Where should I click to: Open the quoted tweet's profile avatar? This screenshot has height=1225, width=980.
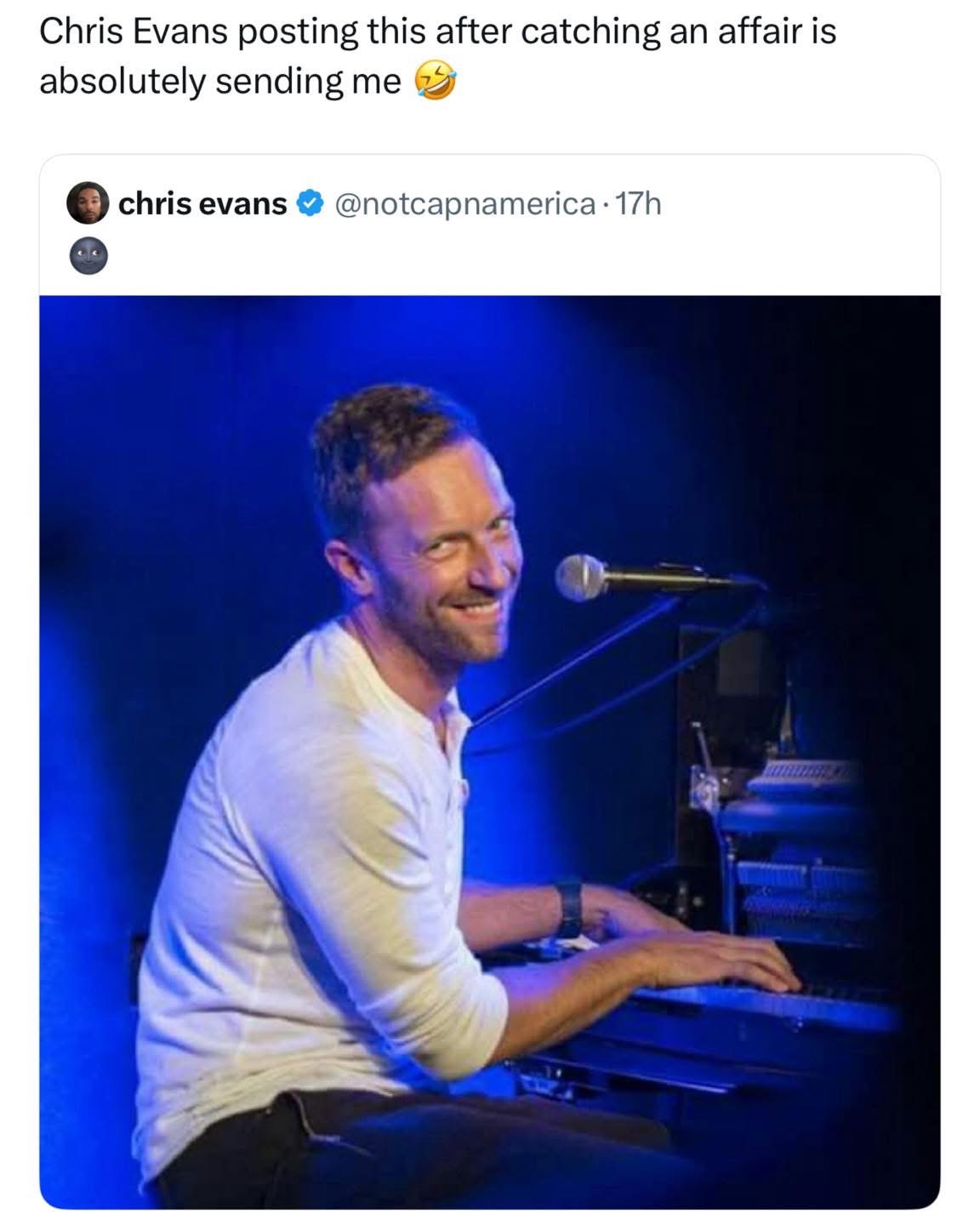click(88, 203)
